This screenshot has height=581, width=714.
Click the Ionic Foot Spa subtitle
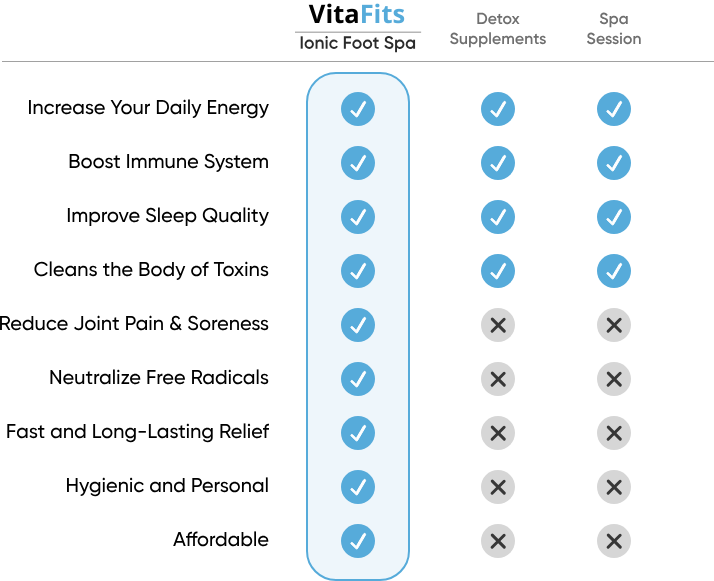[357, 44]
